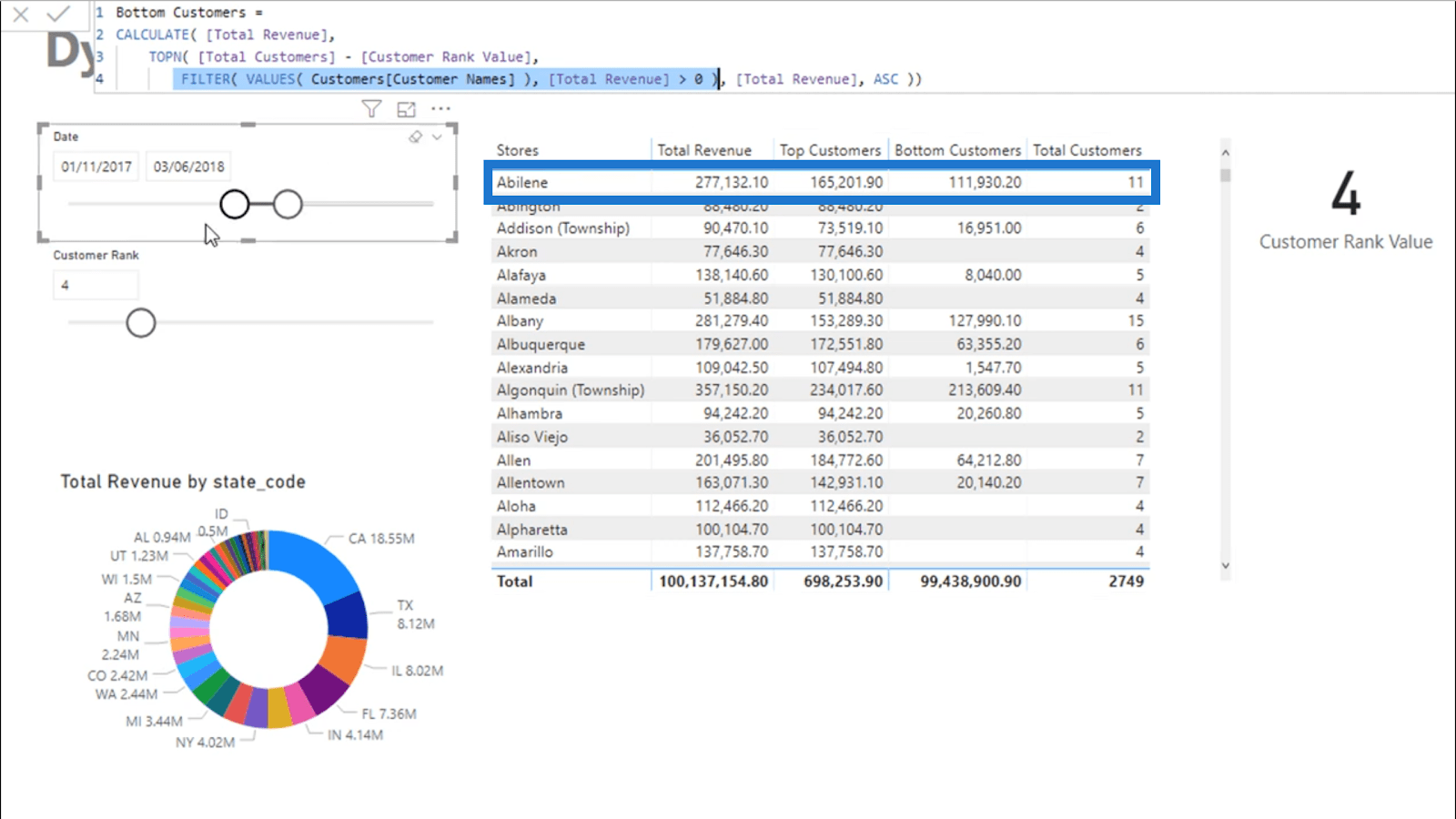
Task: Click the NY 4.02M donut label
Action: [206, 743]
